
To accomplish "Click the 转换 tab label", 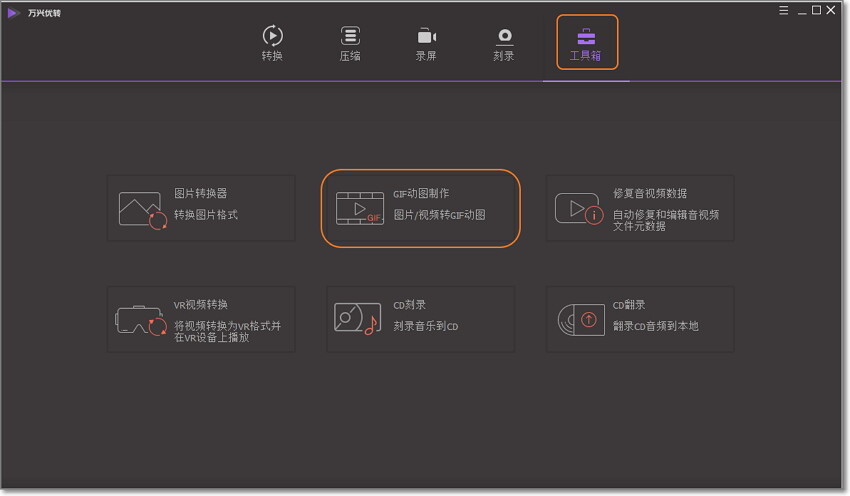I will 272,56.
